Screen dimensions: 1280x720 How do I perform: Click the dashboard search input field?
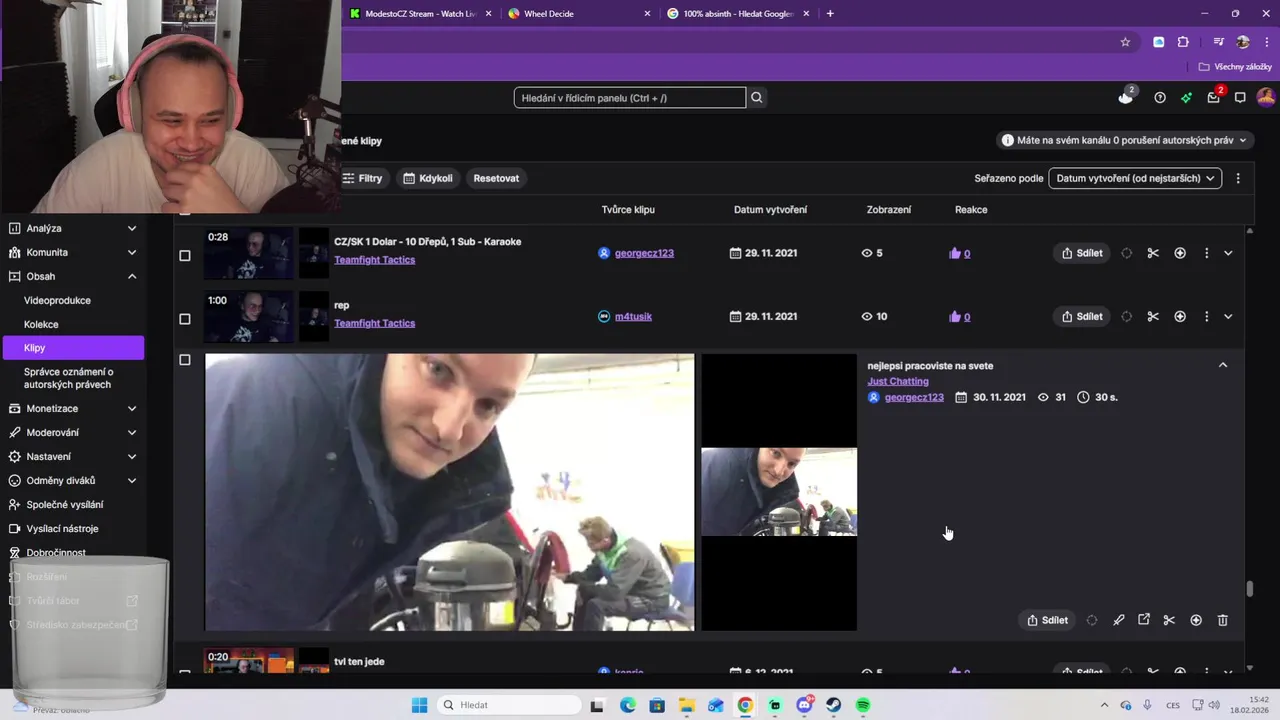coord(630,97)
